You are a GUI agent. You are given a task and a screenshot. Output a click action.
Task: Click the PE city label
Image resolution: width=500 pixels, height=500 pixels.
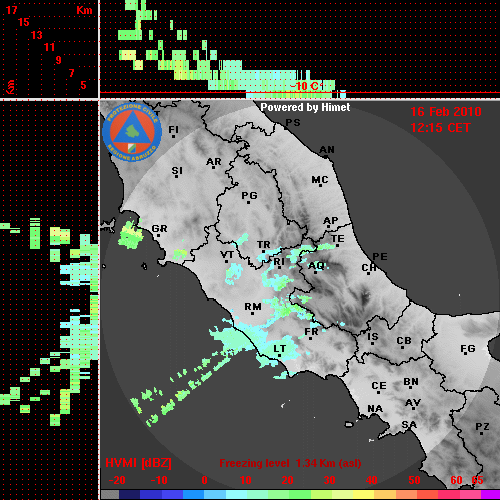pyautogui.click(x=380, y=257)
